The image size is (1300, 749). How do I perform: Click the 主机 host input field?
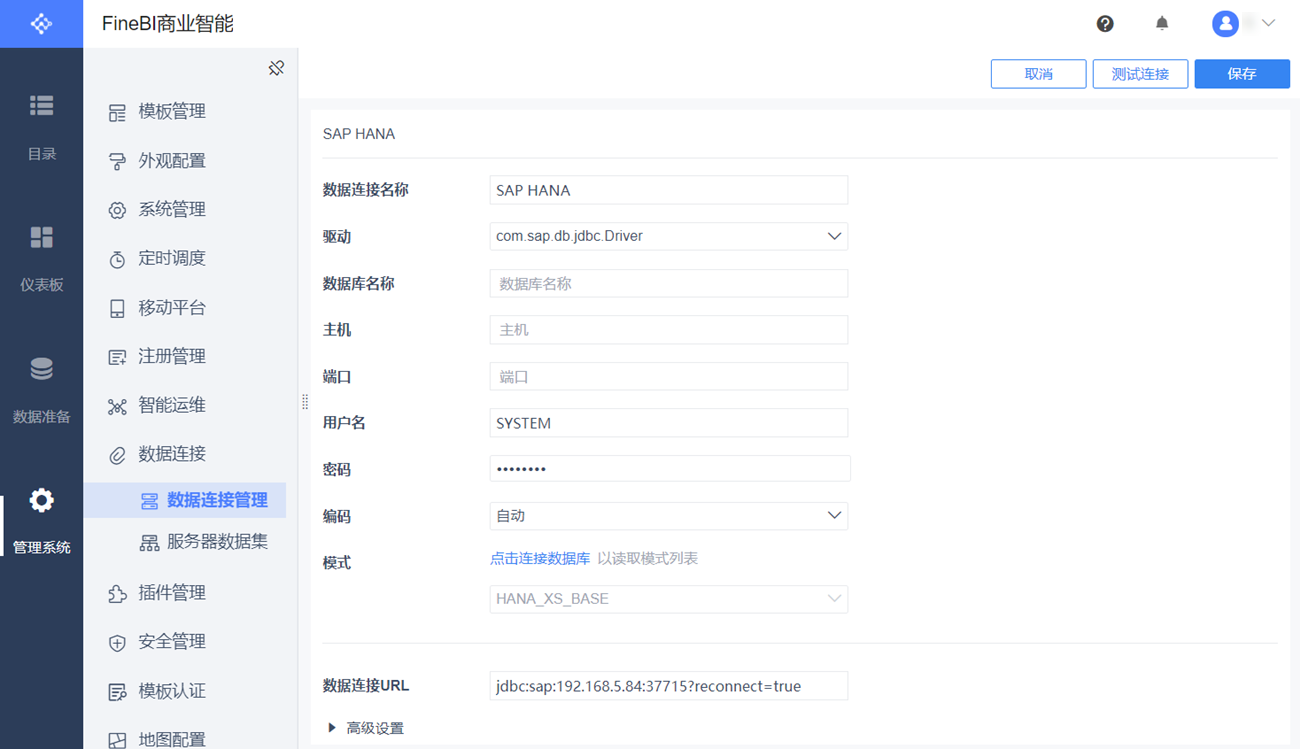[669, 330]
